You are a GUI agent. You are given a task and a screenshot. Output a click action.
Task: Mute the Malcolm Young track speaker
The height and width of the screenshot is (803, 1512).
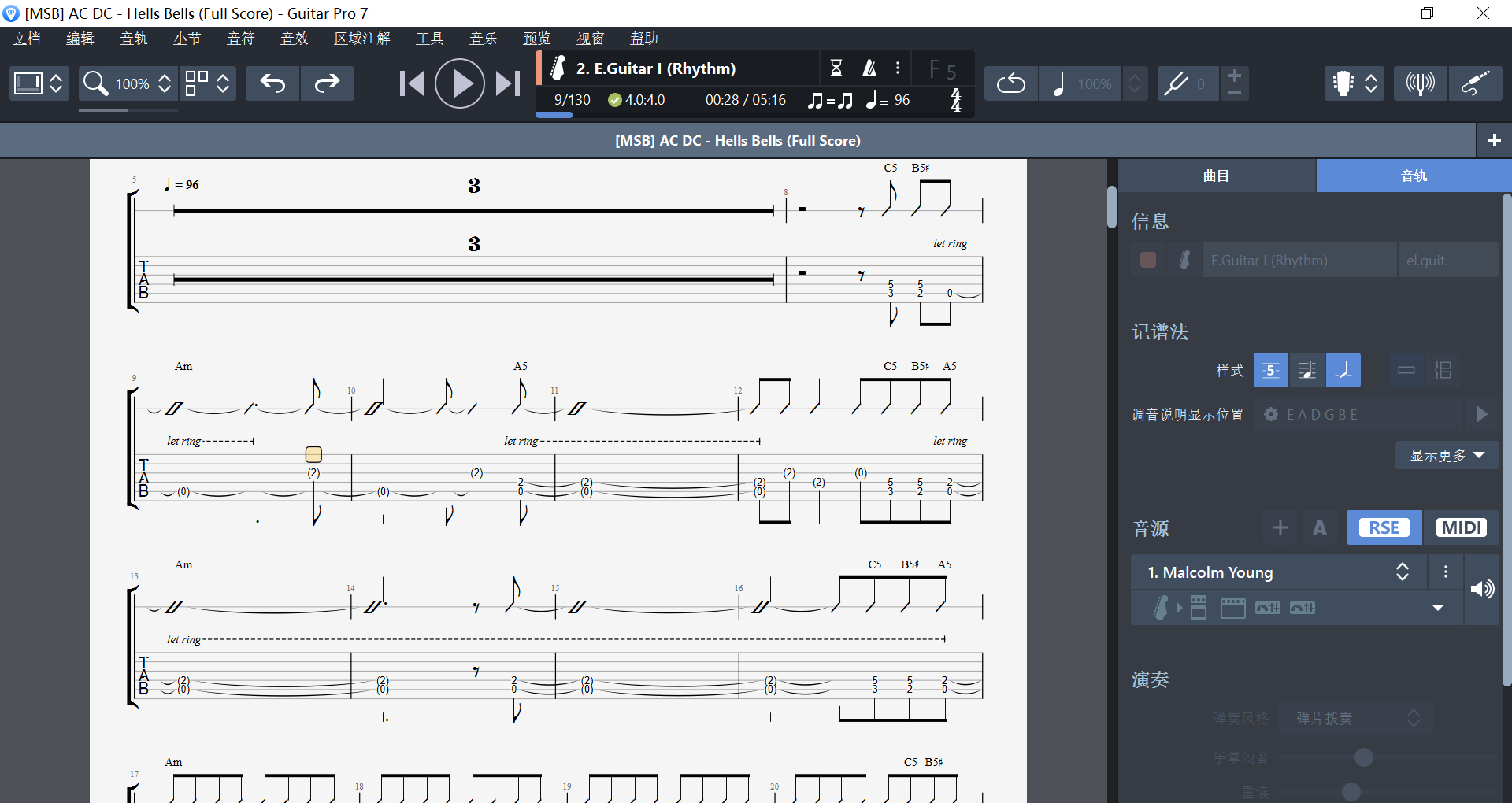point(1484,589)
